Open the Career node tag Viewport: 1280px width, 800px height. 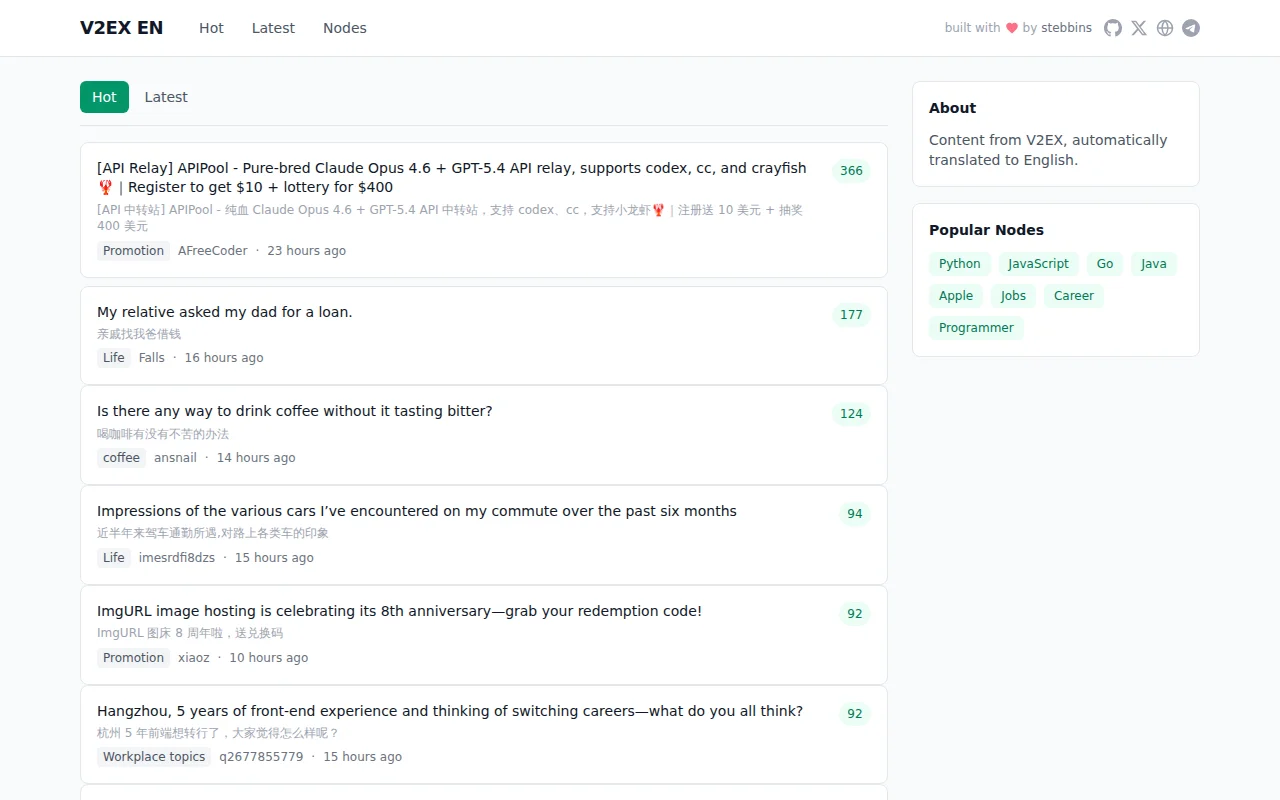[x=1074, y=296]
